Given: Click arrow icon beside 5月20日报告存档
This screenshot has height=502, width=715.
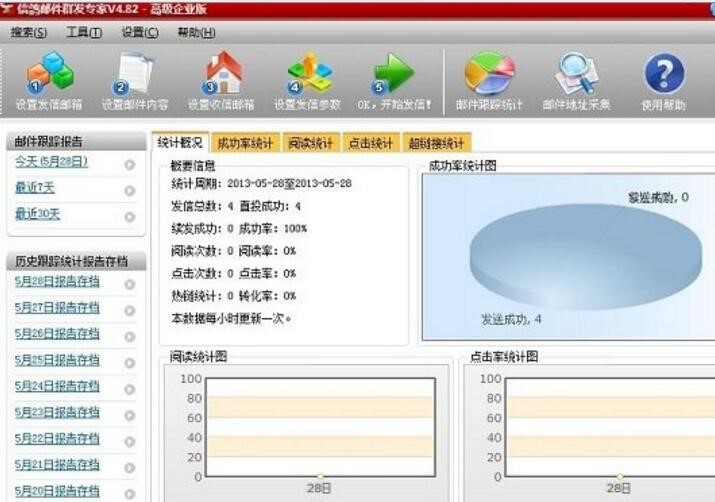Looking at the screenshot, I should click(130, 494).
